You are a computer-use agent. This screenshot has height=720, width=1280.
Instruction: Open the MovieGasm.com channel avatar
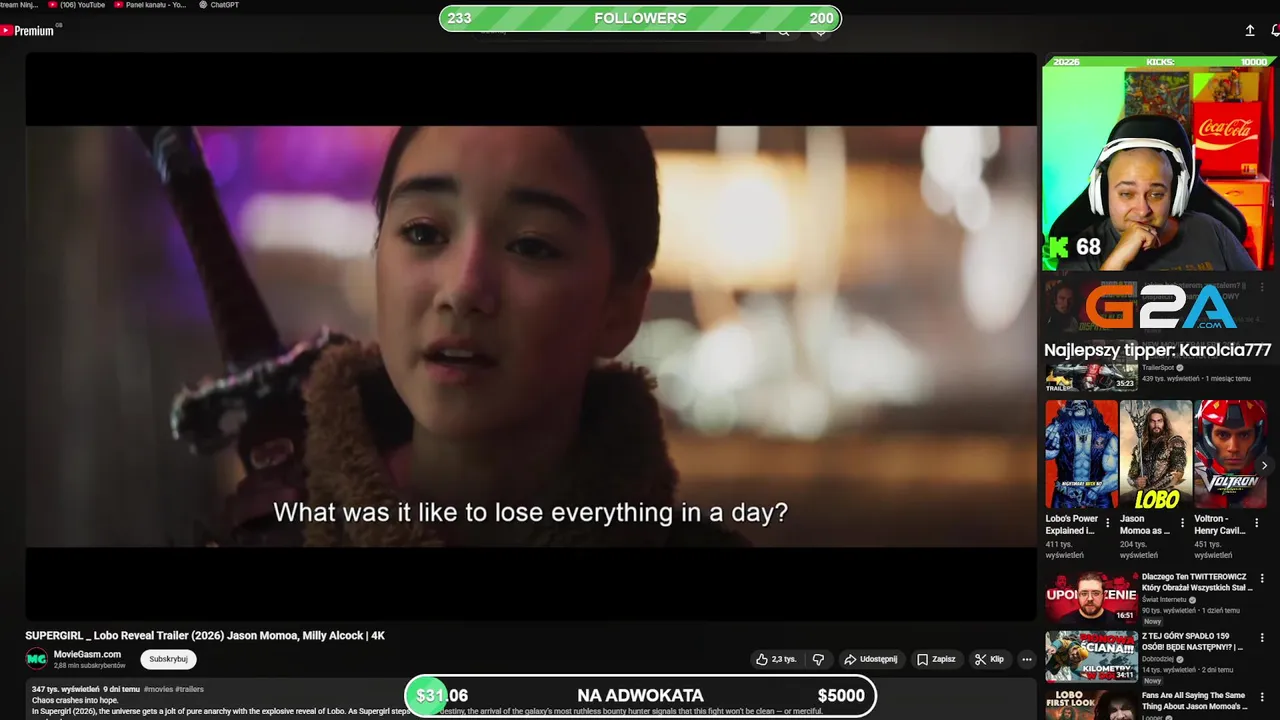pos(36,659)
